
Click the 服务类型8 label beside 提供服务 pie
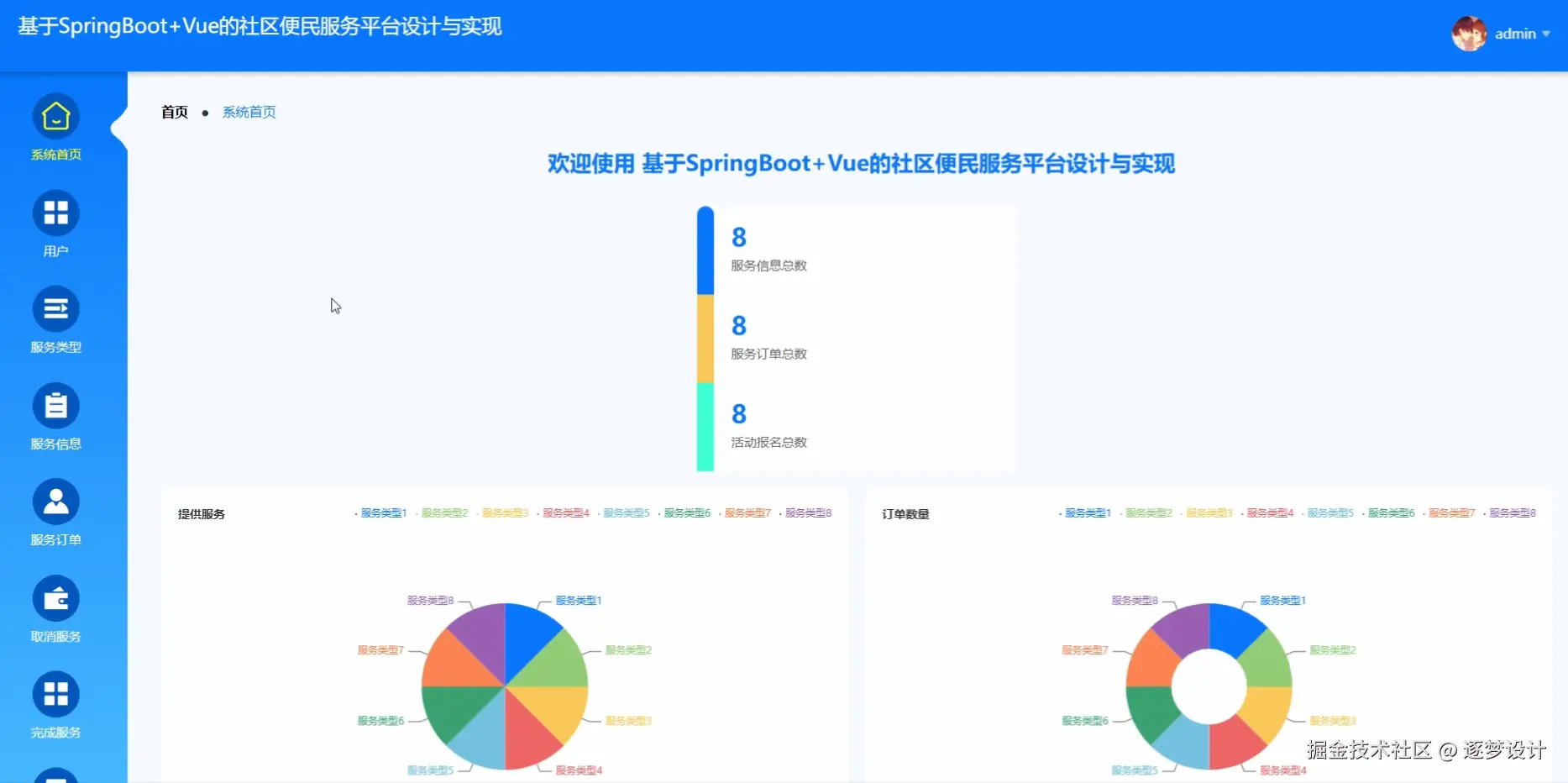pos(431,601)
